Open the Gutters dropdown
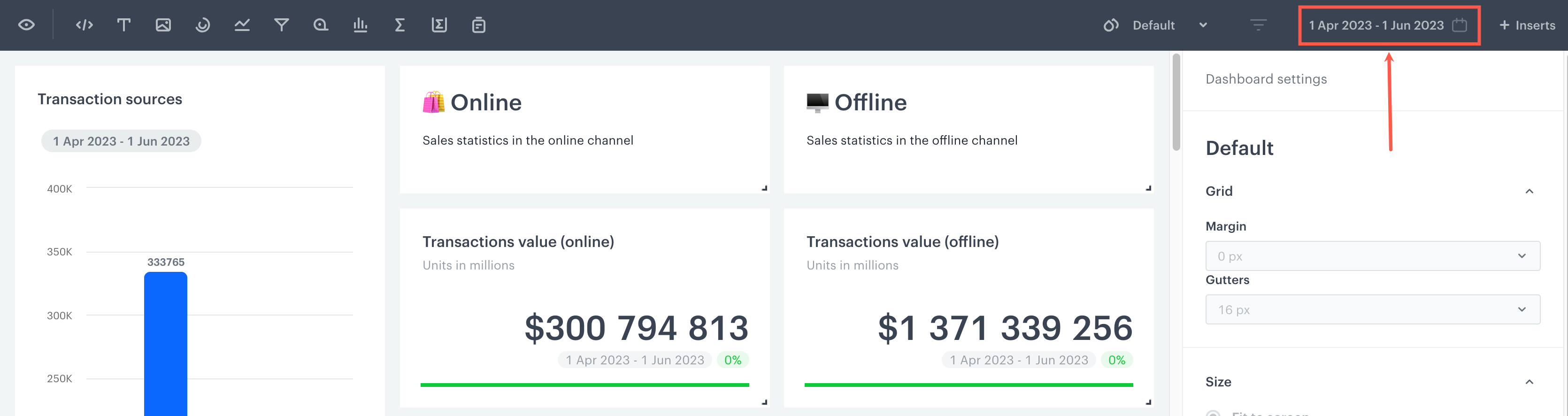The height and width of the screenshot is (416, 1568). 1372,309
